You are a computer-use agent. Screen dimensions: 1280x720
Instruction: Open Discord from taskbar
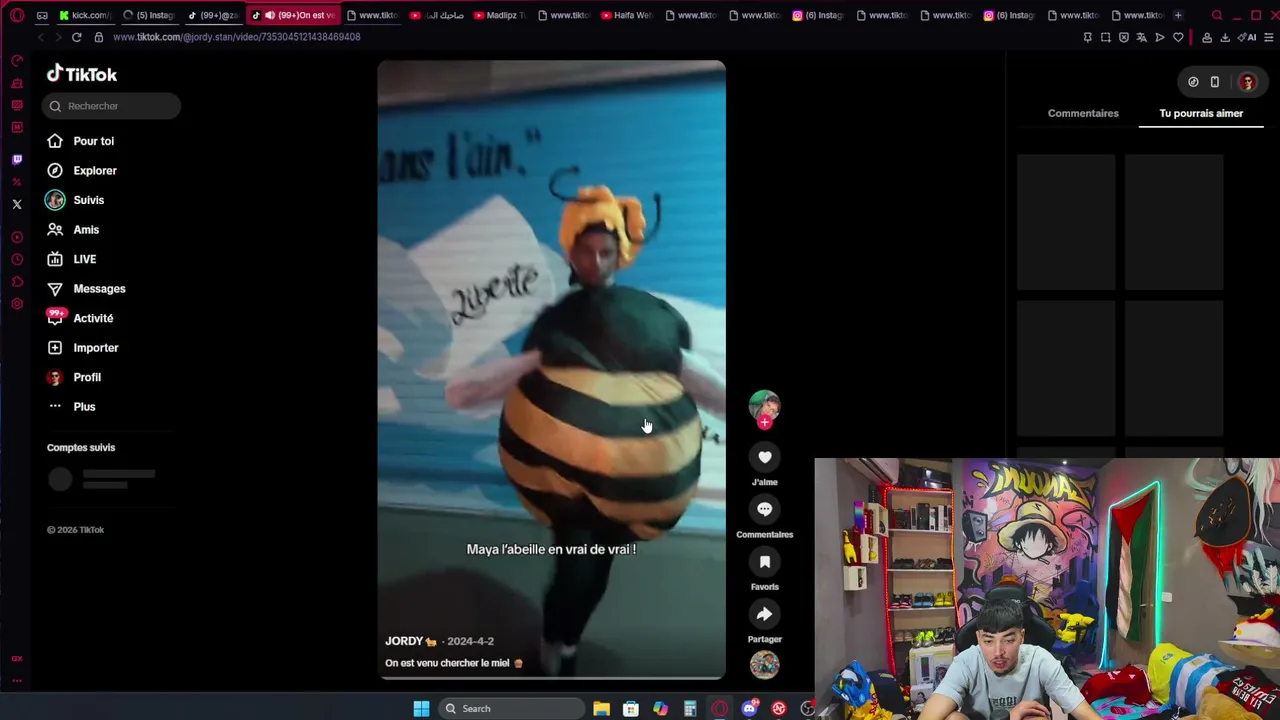[x=749, y=708]
